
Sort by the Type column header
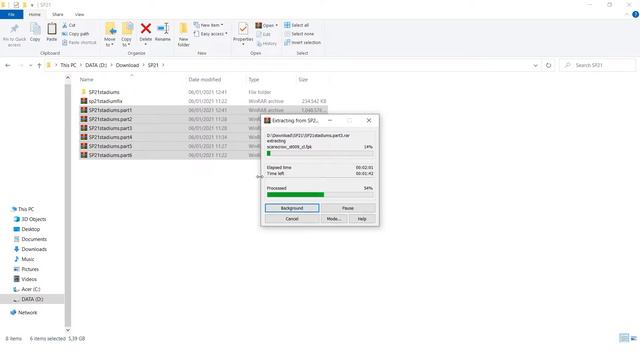(x=254, y=80)
